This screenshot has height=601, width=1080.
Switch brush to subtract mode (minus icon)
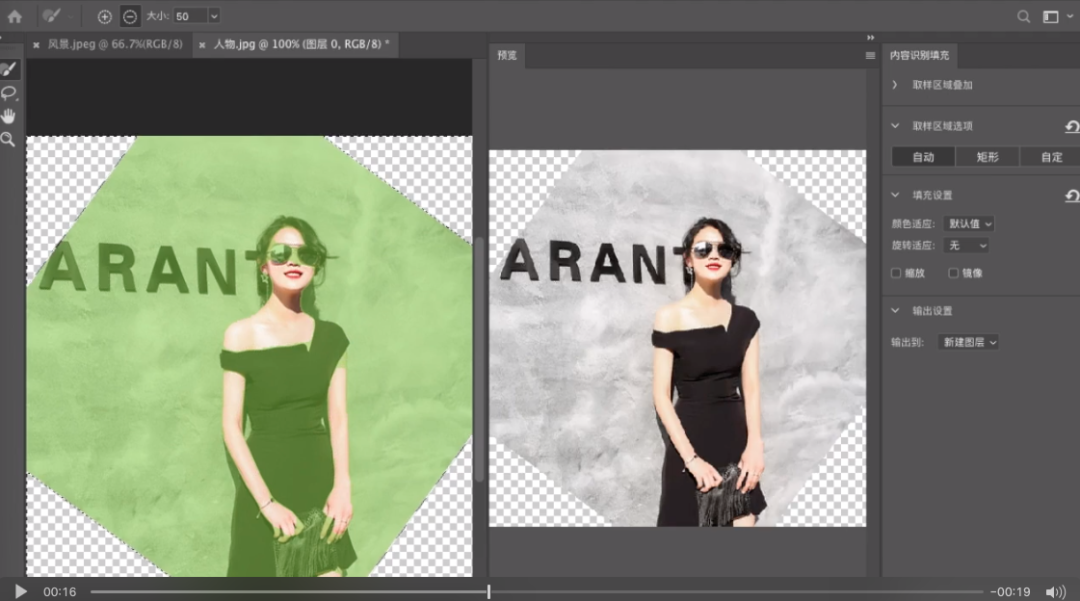pyautogui.click(x=130, y=16)
